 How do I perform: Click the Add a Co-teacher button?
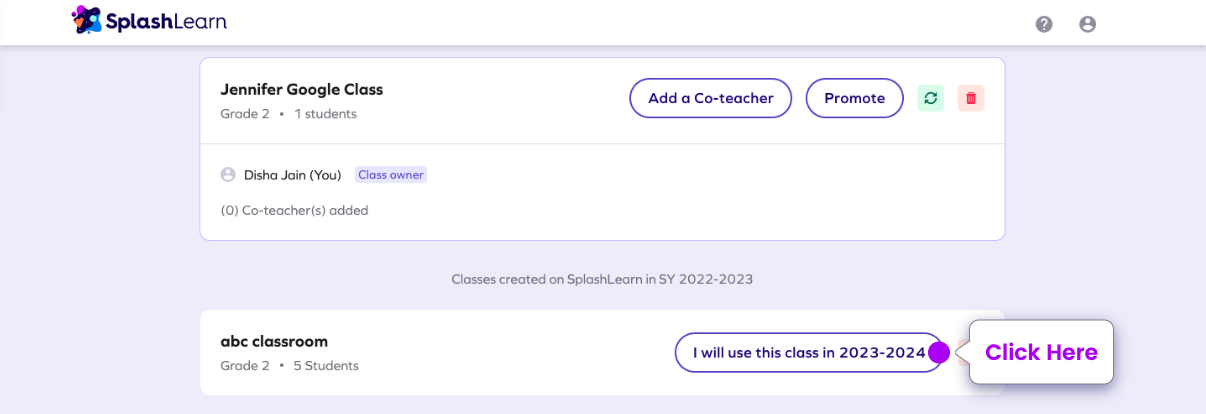pos(711,98)
